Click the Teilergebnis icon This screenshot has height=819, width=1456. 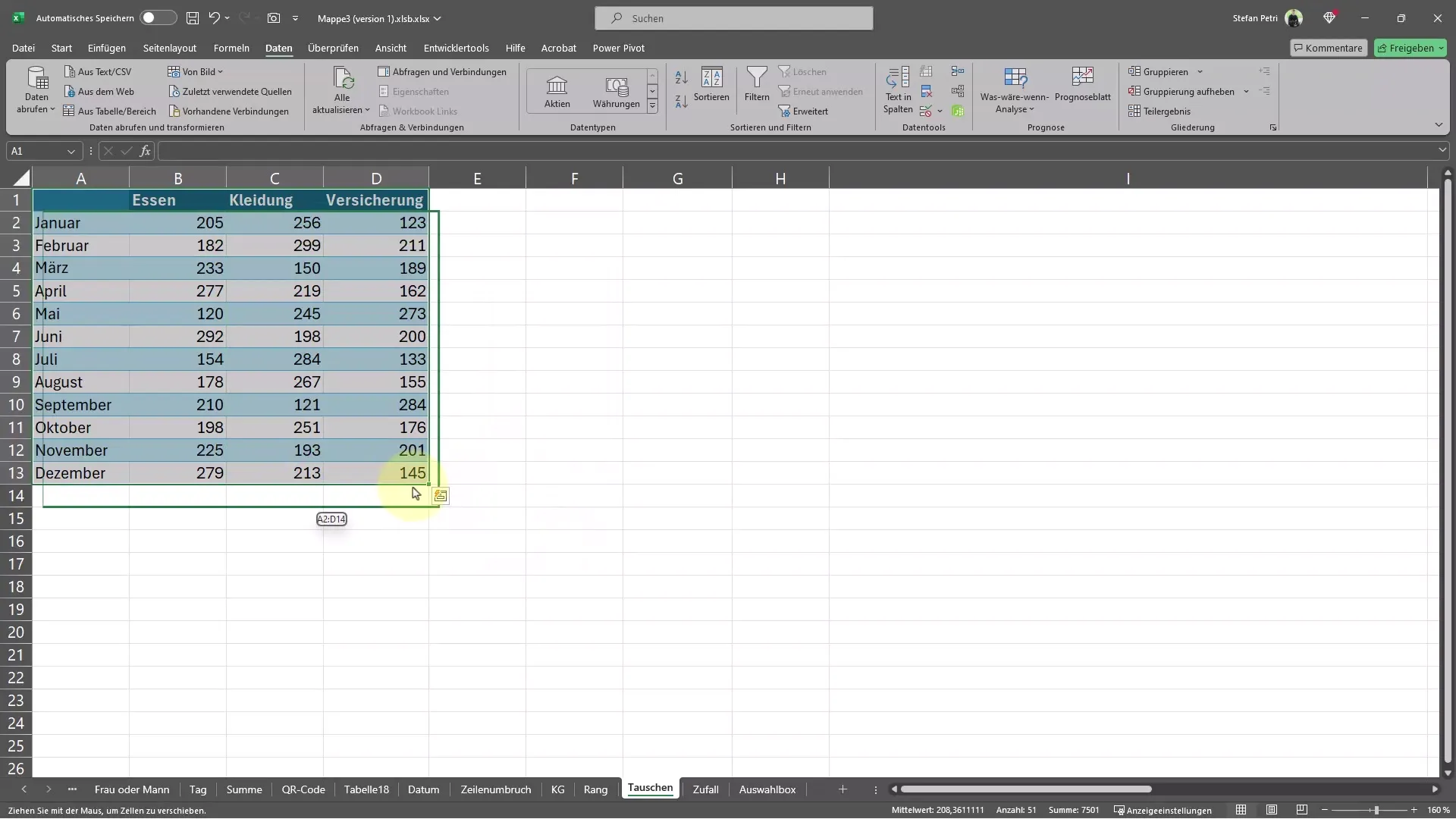(1134, 111)
